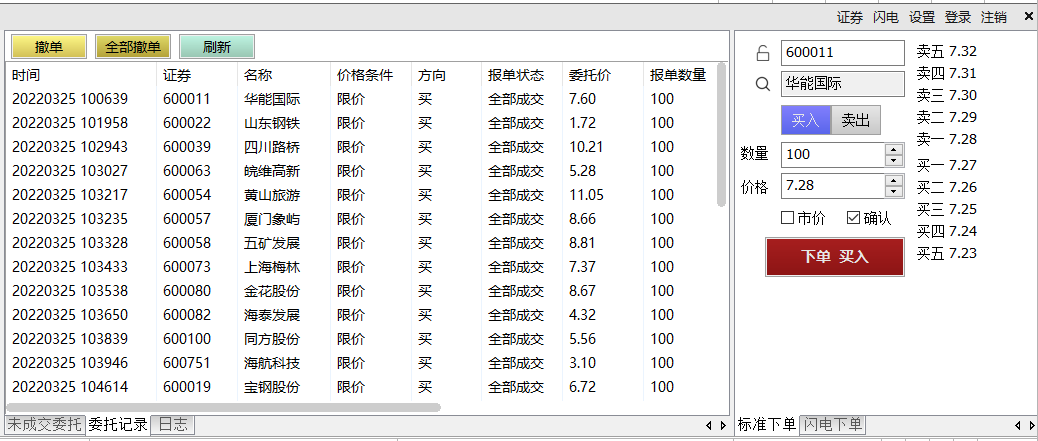Screen dimensions: 1038x441
Task: Switch to the 日志 log tab
Action: (173, 424)
